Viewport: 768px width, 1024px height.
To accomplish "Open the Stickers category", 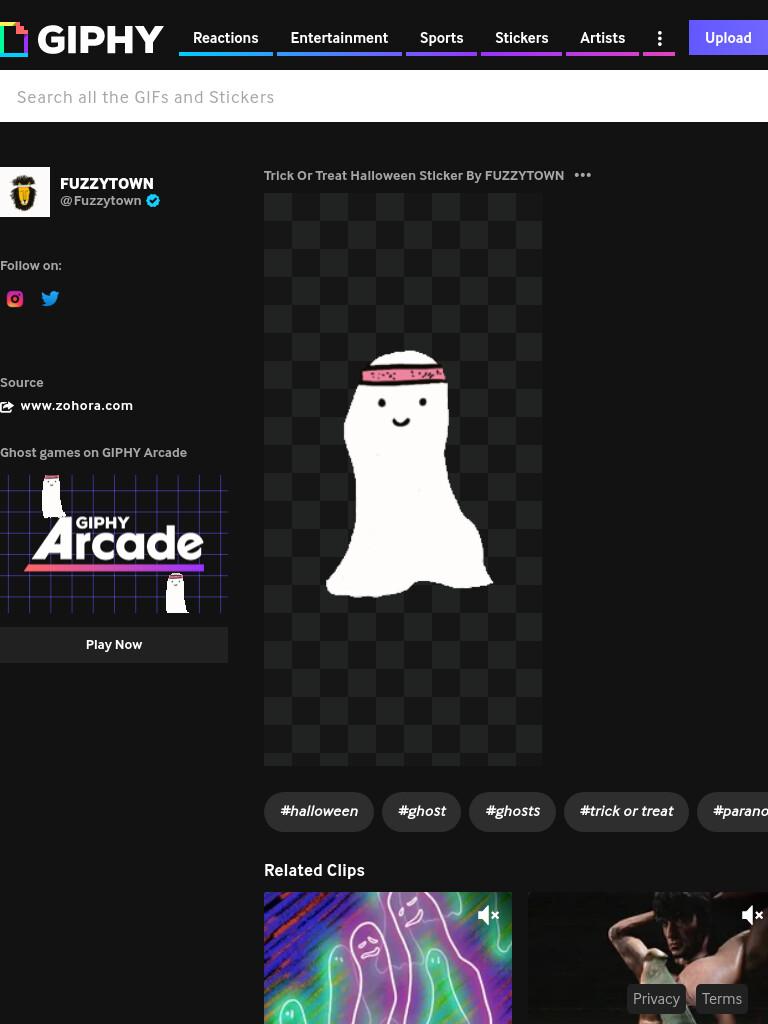I will [521, 38].
